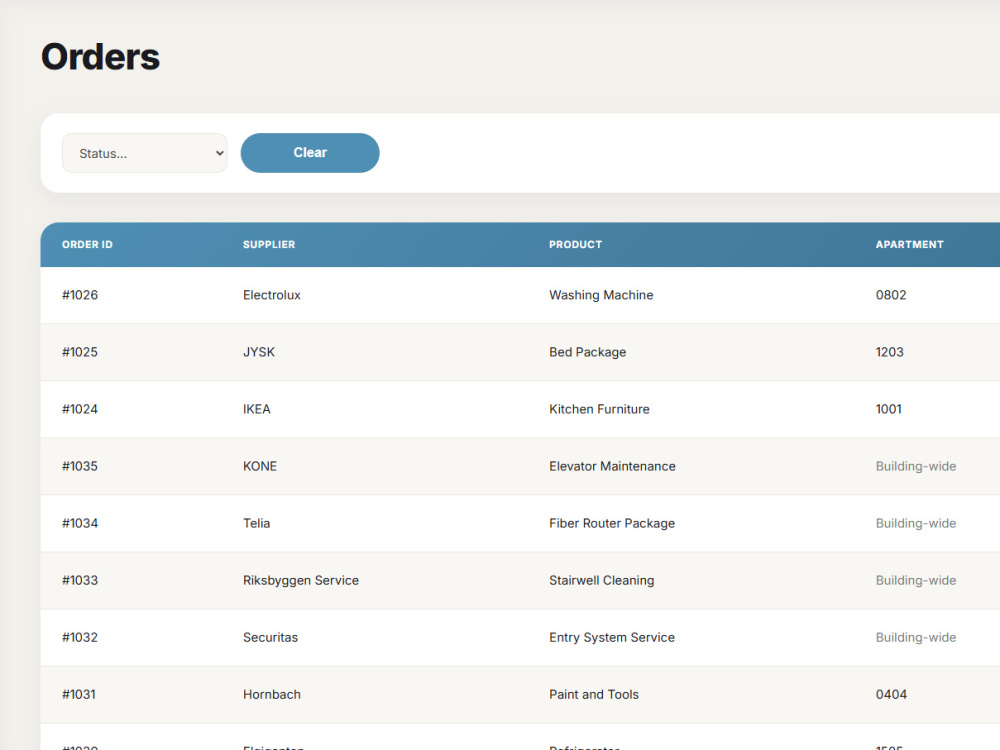Click apartment 0404

tap(891, 695)
